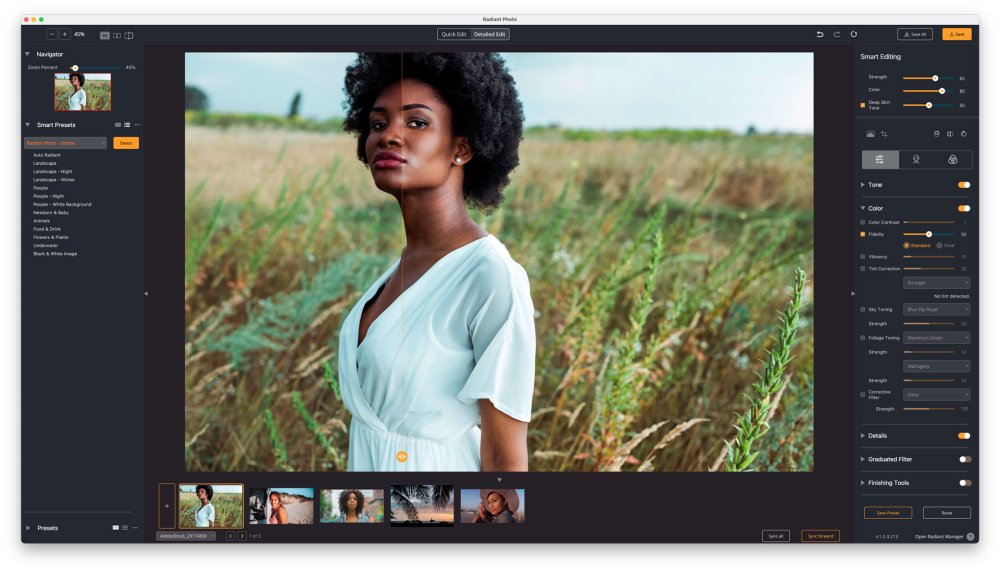Open the Maximum Green foliage dropdown
The height and width of the screenshot is (571, 1000).
pos(936,338)
